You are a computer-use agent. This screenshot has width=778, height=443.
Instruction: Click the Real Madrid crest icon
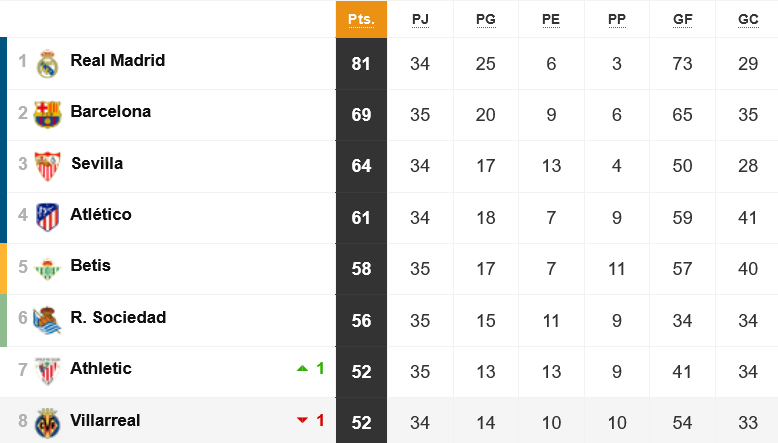tap(48, 63)
